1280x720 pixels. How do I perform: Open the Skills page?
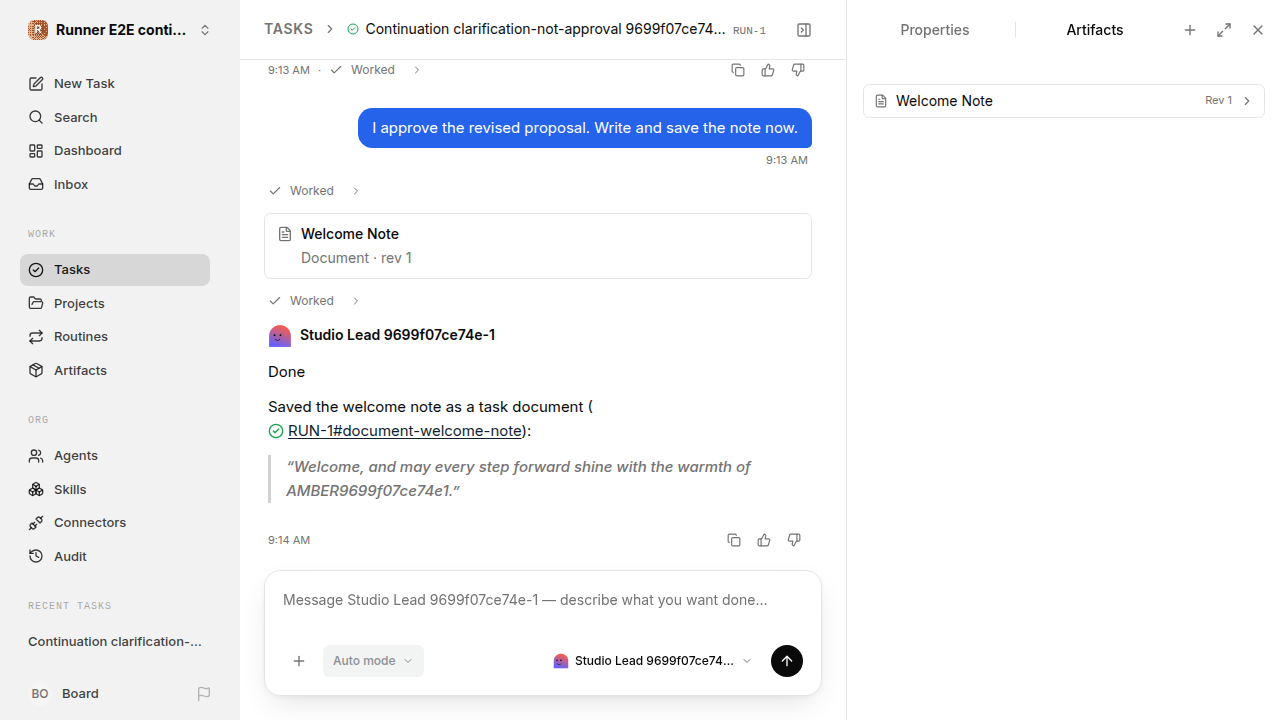115,489
